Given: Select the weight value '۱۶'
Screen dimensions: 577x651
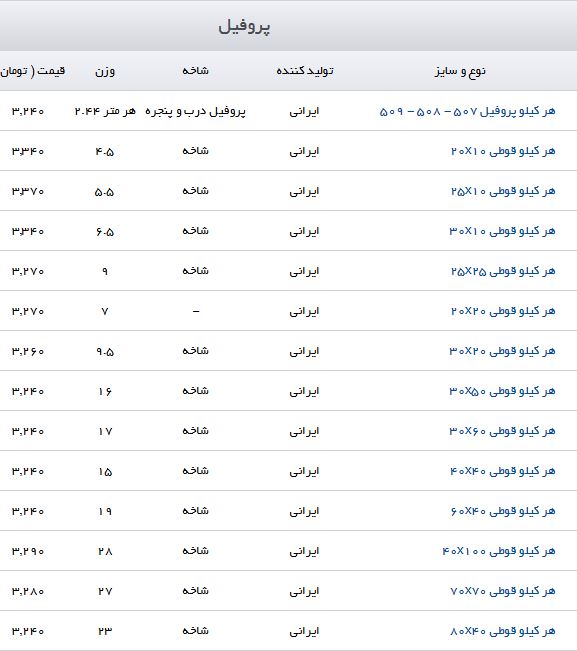Looking at the screenshot, I should point(105,392).
